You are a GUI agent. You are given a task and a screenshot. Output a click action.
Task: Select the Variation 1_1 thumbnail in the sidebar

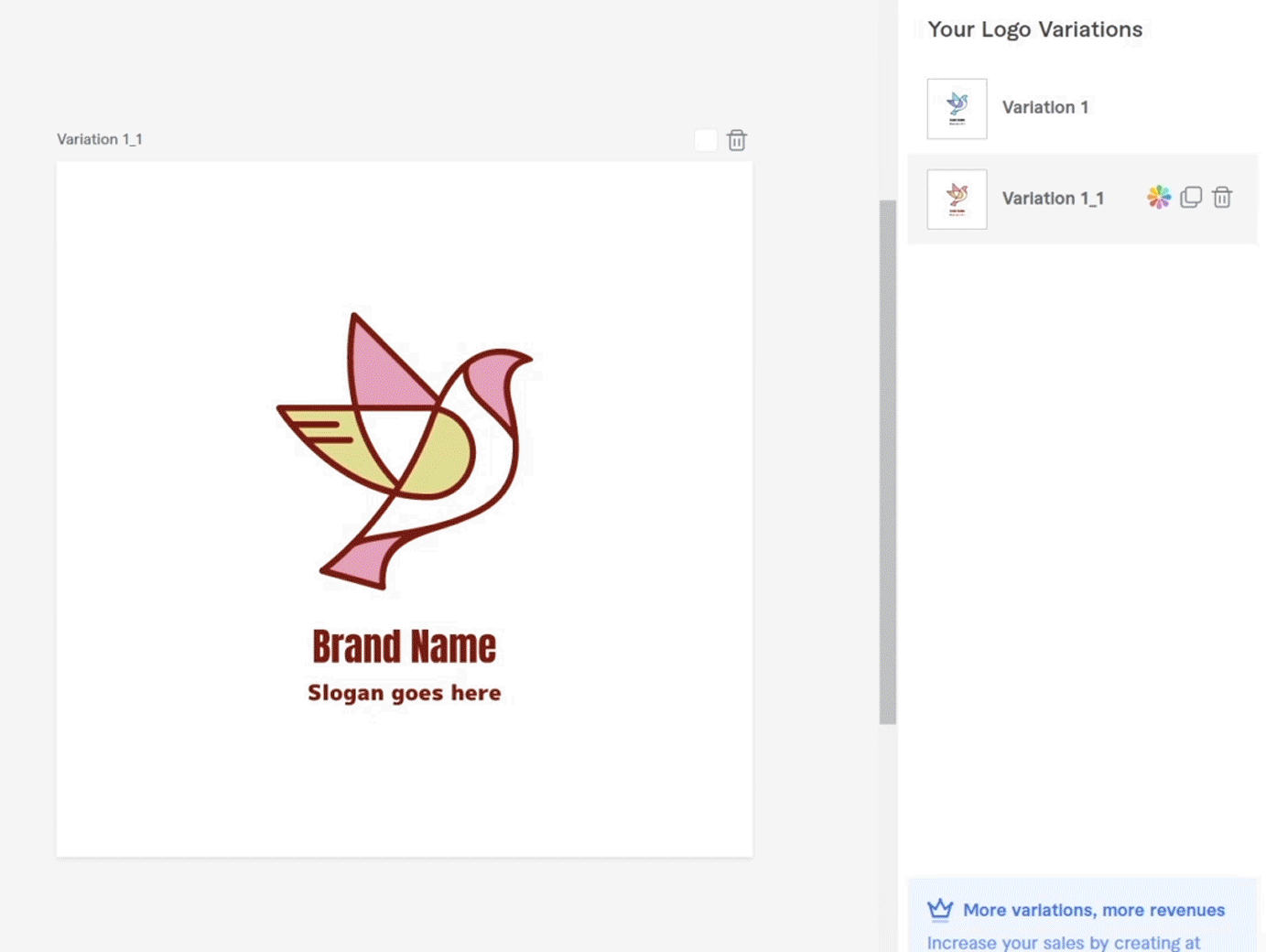(957, 200)
